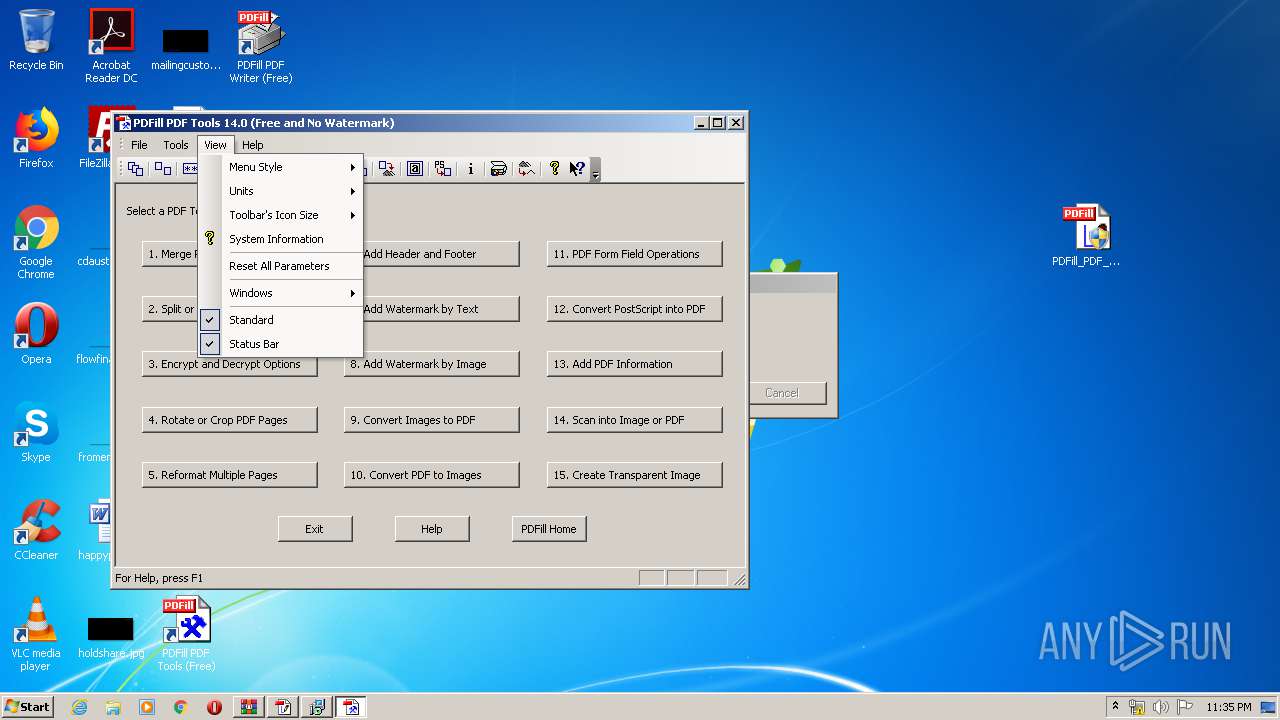
Task: Click the Help button below the tool list
Action: tap(432, 529)
